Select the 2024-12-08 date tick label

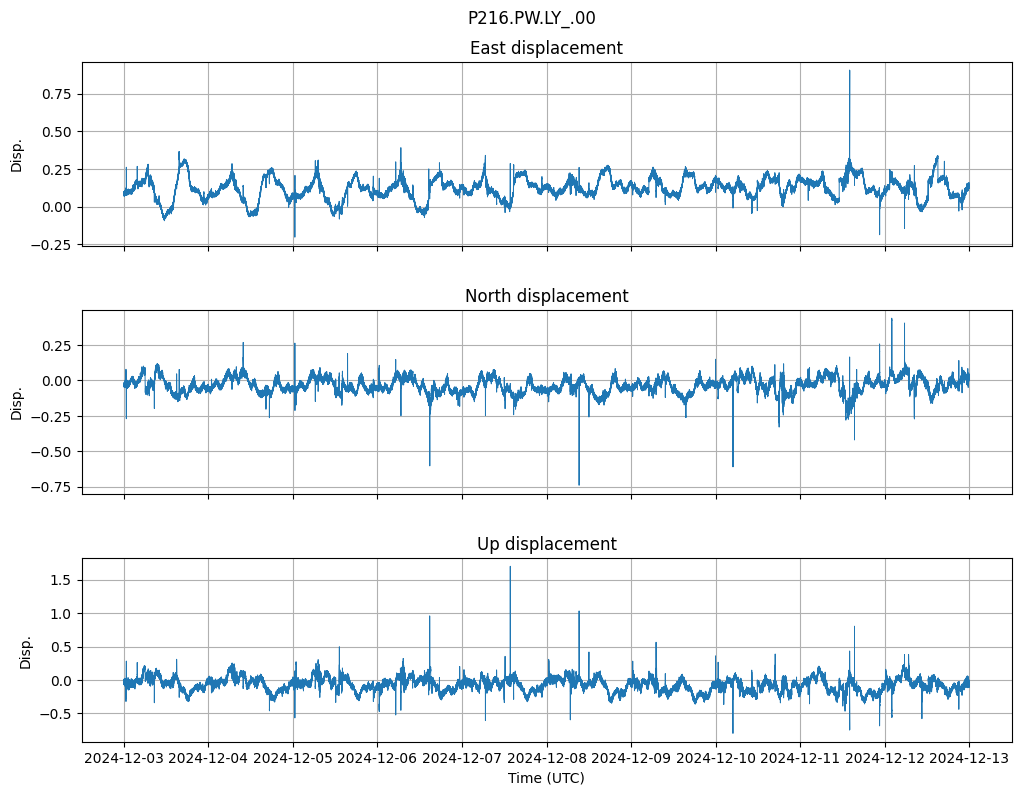coord(547,759)
